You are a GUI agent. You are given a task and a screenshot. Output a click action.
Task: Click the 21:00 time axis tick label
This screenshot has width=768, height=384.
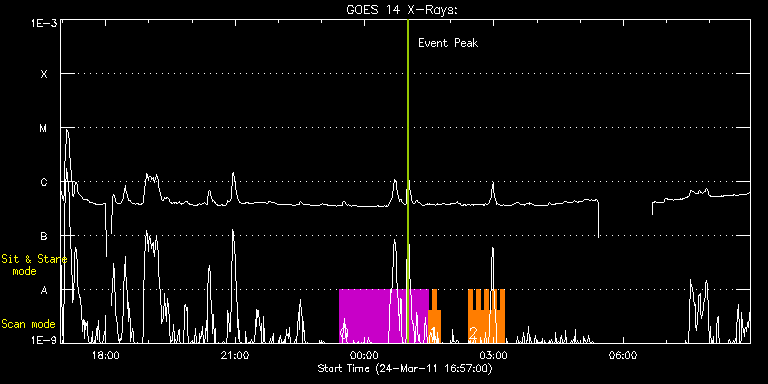coord(235,355)
